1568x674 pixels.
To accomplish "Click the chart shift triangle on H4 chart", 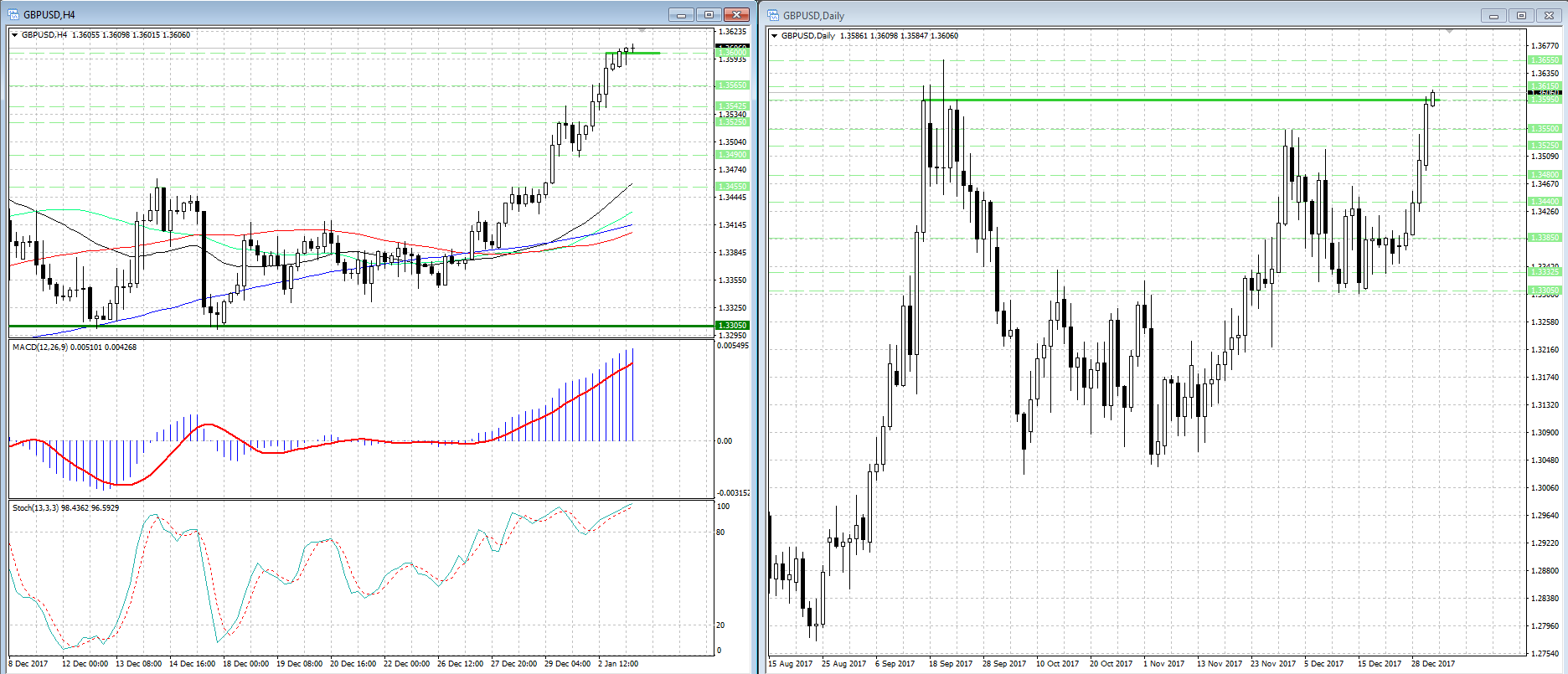I will tap(642, 31).
